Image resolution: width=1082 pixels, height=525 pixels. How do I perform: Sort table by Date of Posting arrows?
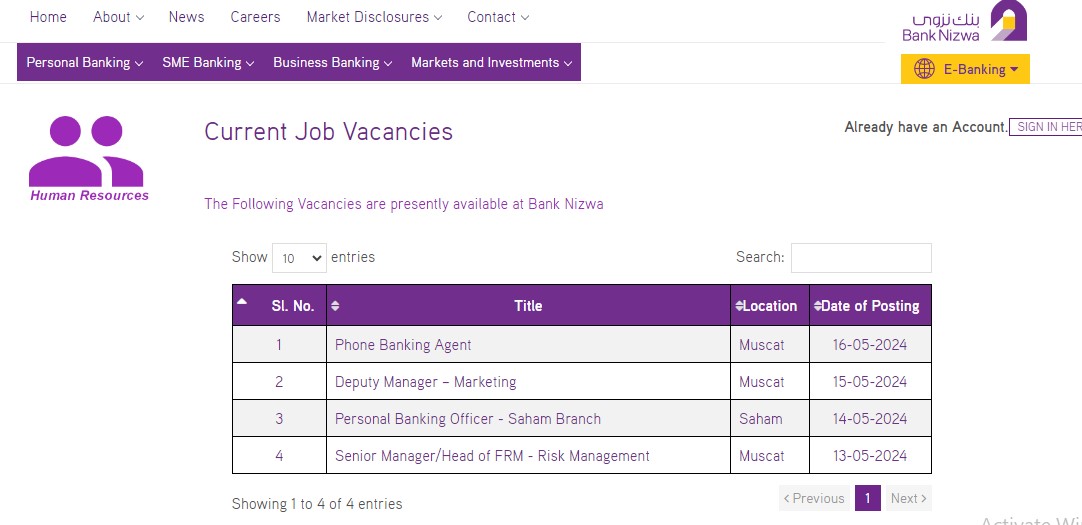coord(818,306)
